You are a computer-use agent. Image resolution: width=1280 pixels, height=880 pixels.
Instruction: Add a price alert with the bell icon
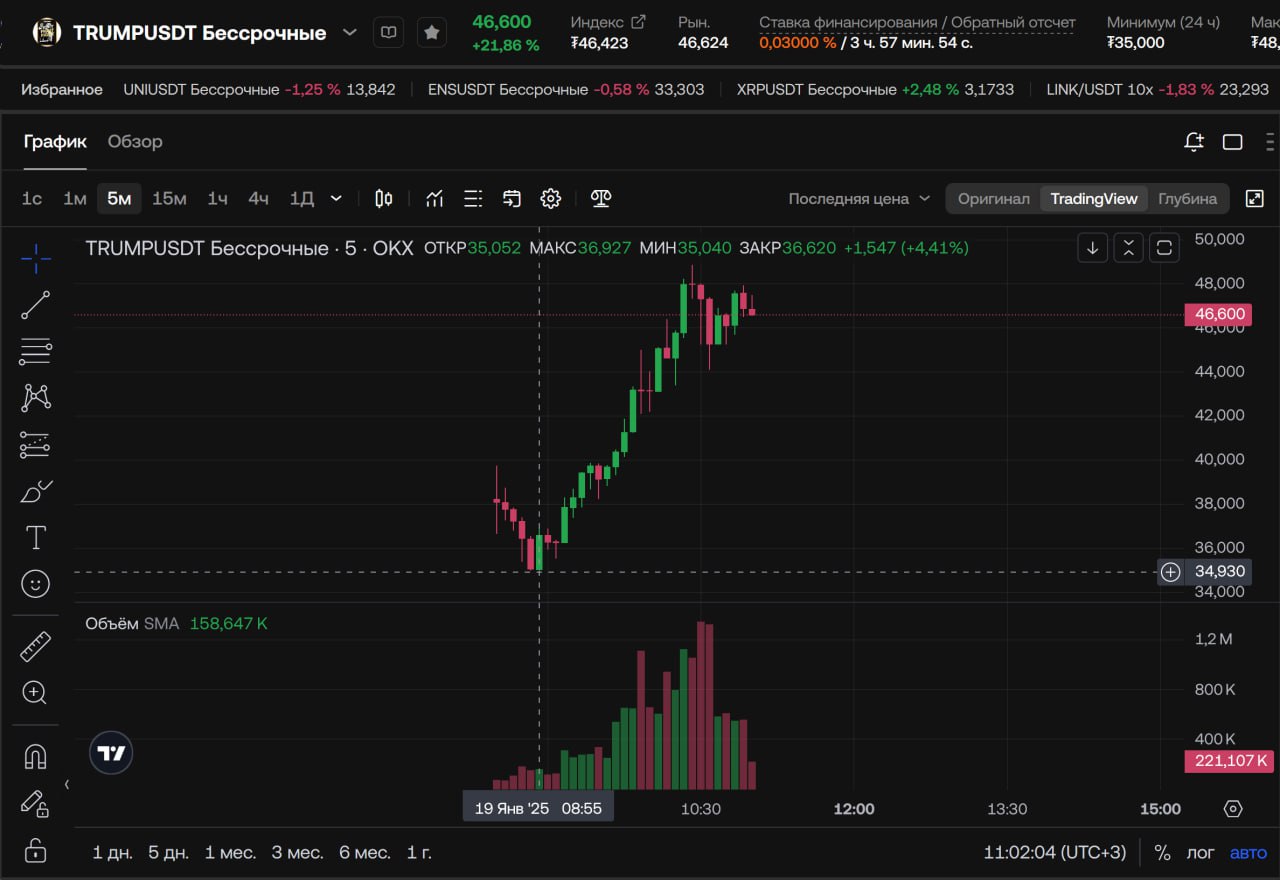coord(1194,142)
